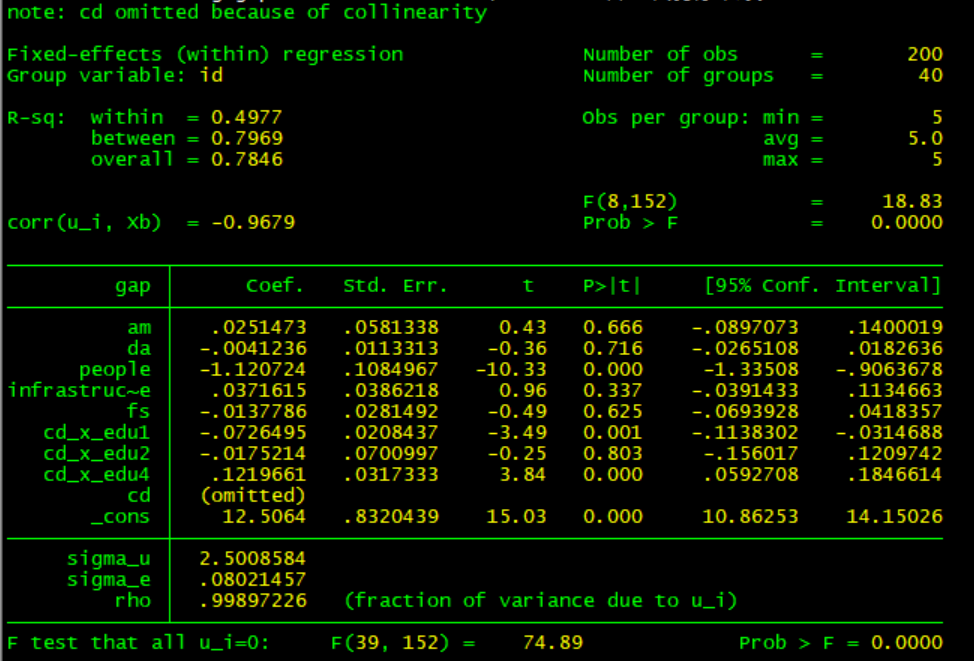974x661 pixels.
Task: Click bottom 'Prob > F = 0.0000' result
Action: pyautogui.click(x=841, y=643)
